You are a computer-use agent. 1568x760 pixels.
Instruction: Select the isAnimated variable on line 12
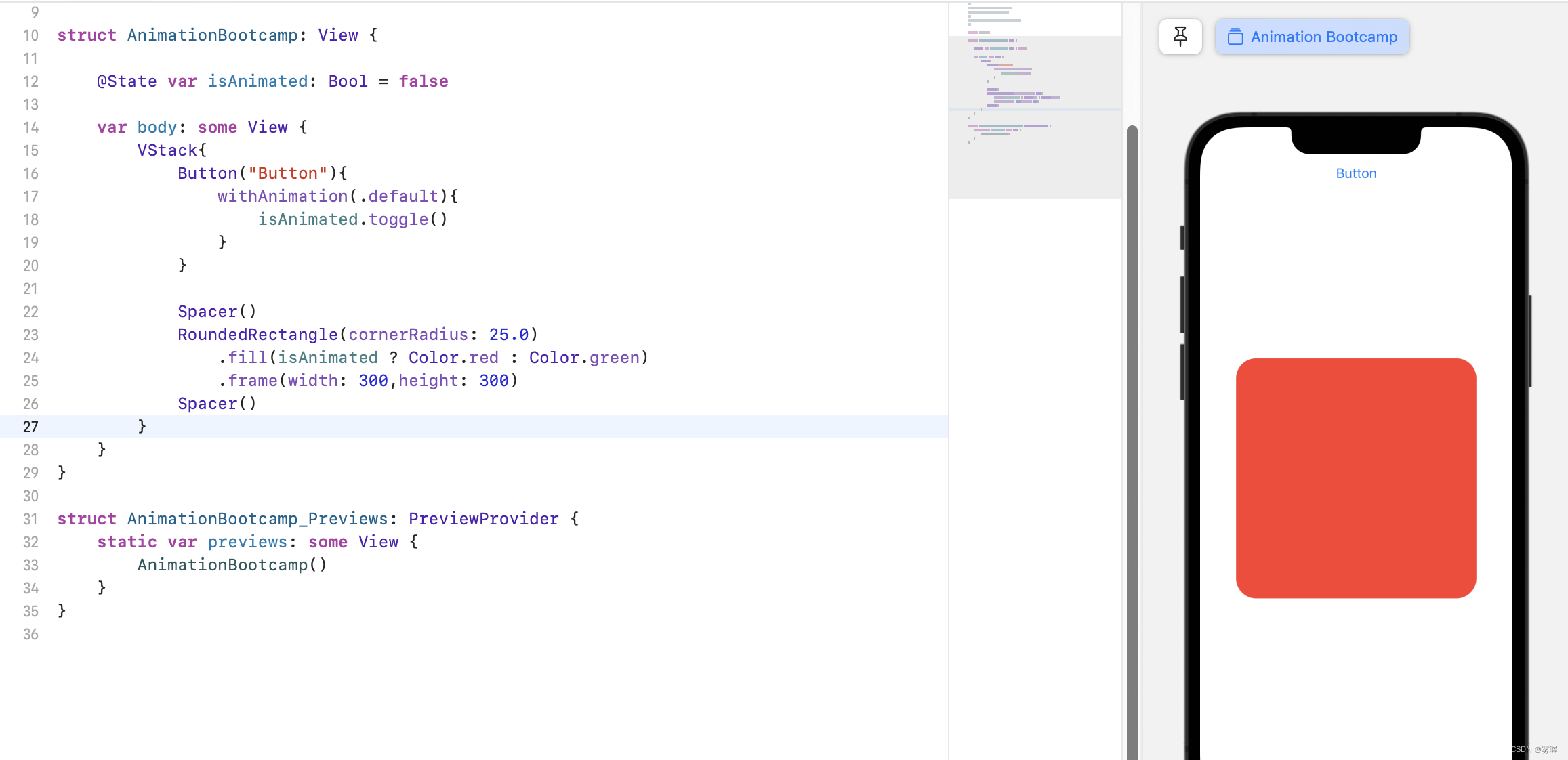257,81
